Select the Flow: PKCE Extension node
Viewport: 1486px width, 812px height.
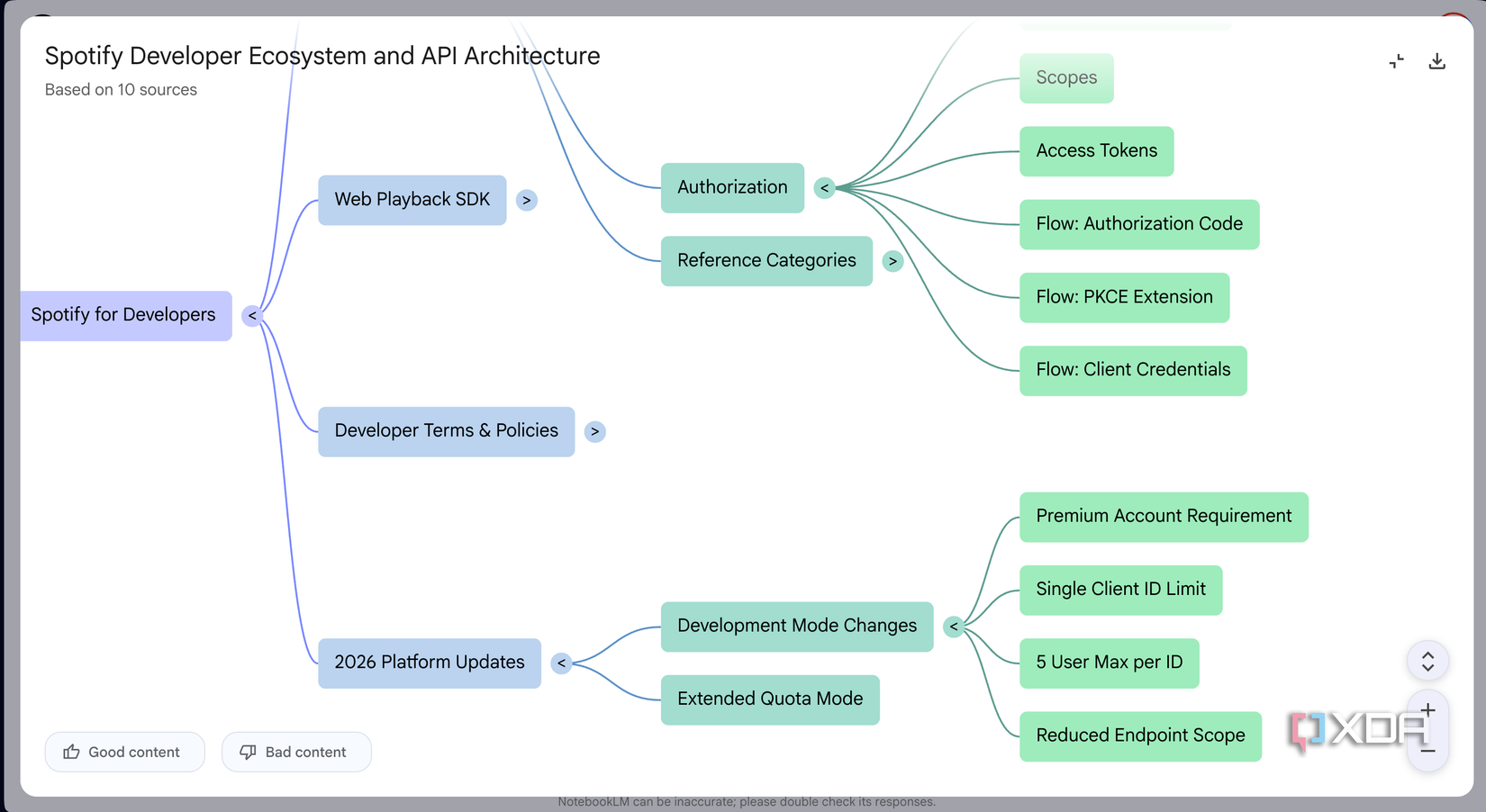[x=1124, y=297]
